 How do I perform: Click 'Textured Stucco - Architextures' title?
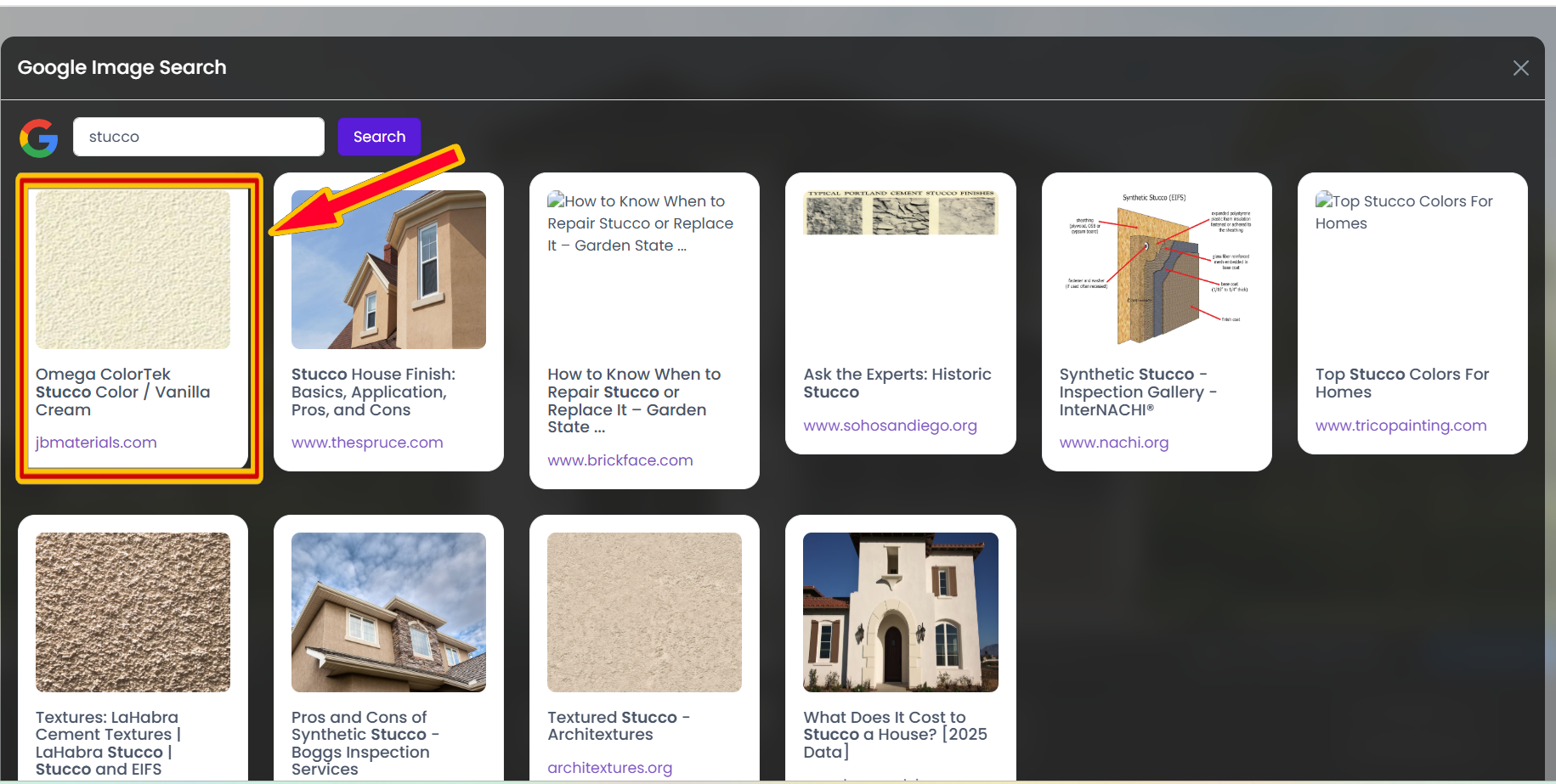[x=619, y=726]
